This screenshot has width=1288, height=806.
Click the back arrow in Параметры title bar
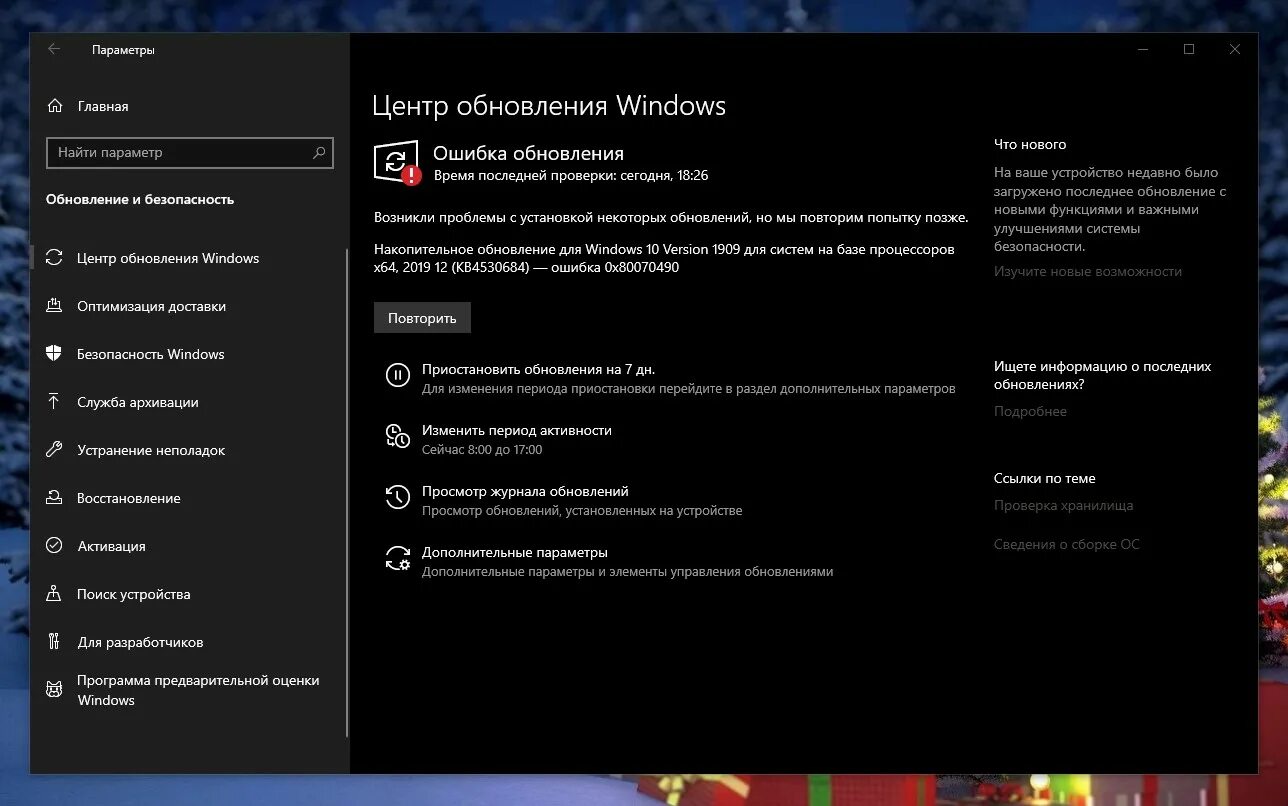54,49
